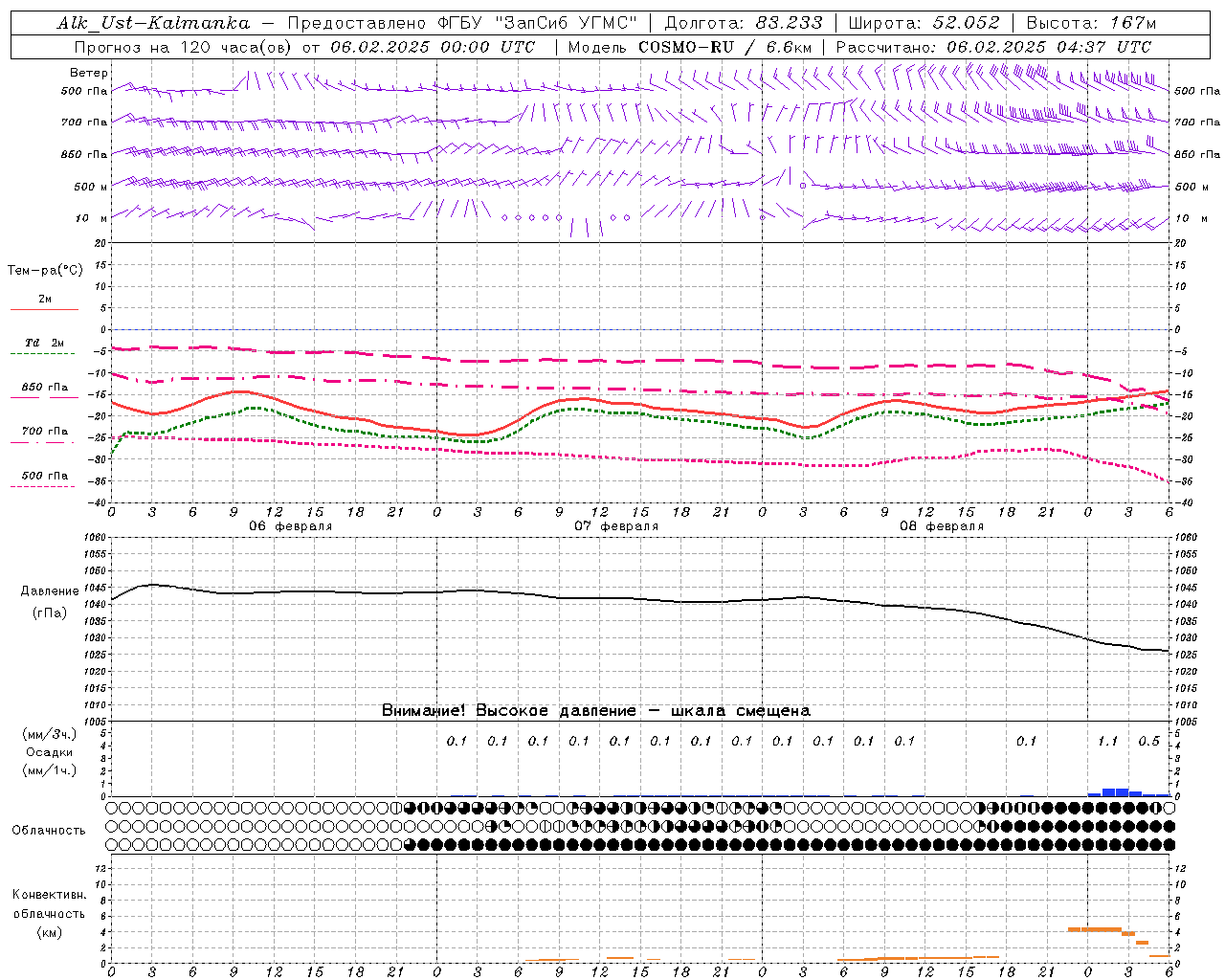The height and width of the screenshot is (980, 1225).
Task: Click the Прогноз на 120 часа(ов) header text
Action: point(183,47)
